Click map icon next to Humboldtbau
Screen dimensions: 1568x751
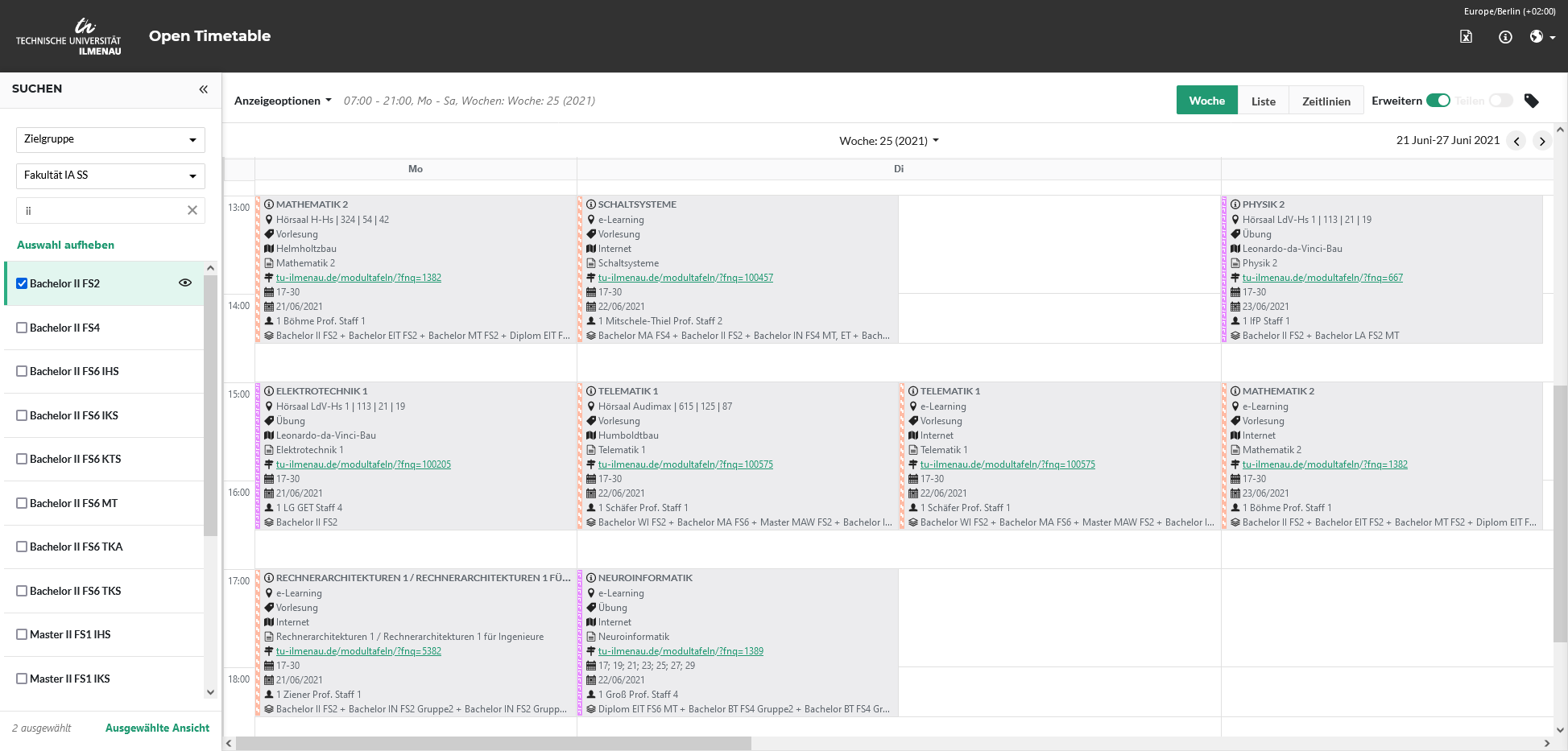click(x=591, y=435)
